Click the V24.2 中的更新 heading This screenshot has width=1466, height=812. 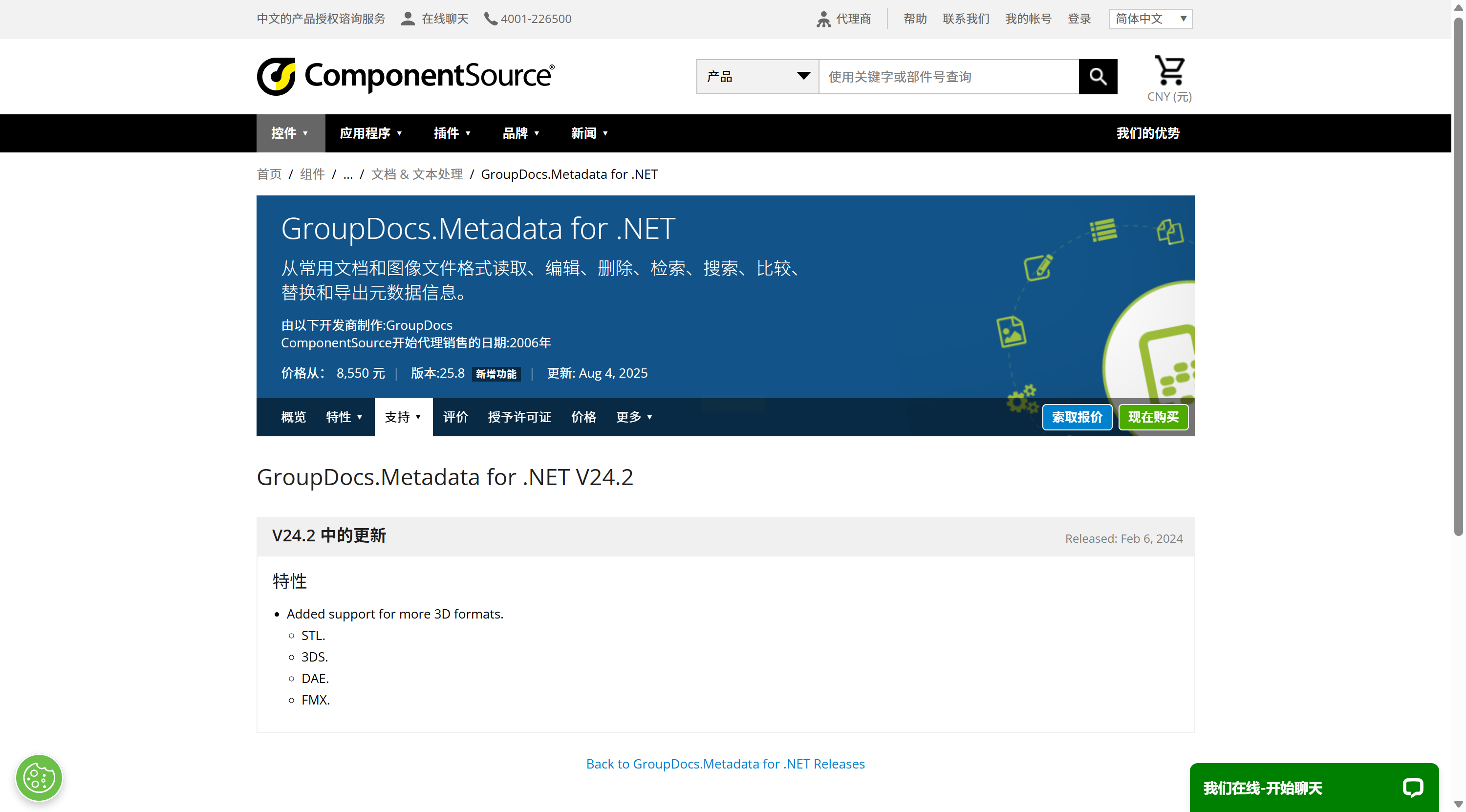click(329, 535)
